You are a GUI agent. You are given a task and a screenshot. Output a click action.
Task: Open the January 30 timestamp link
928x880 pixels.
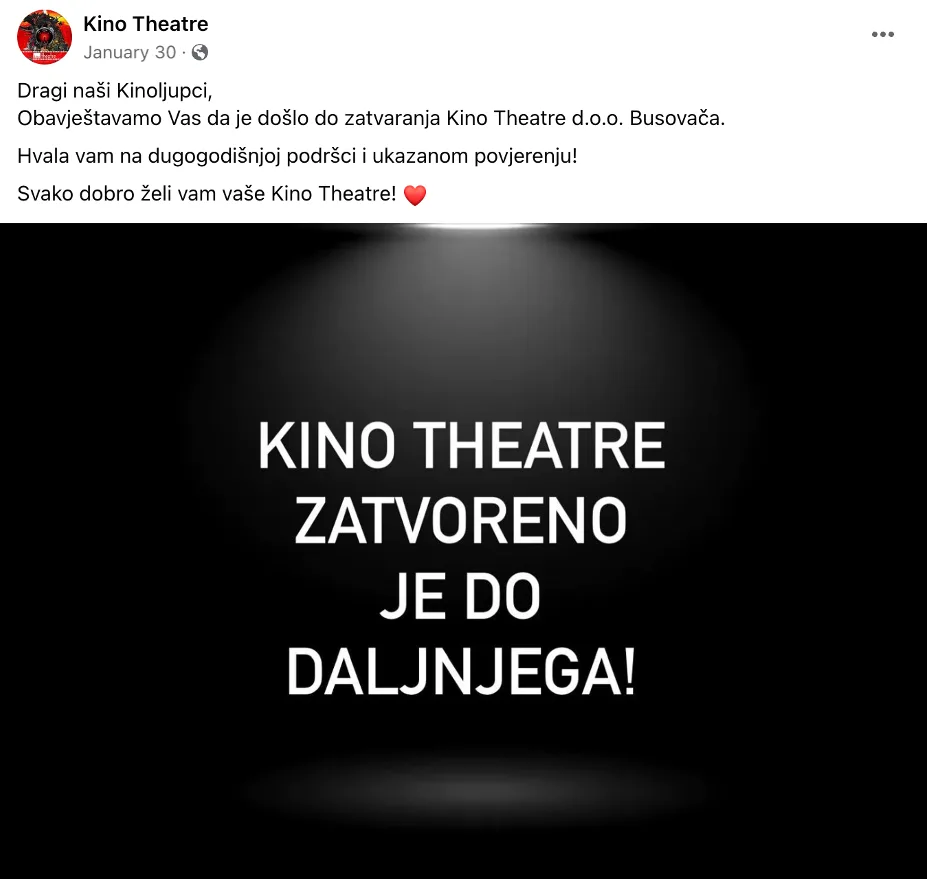(130, 53)
